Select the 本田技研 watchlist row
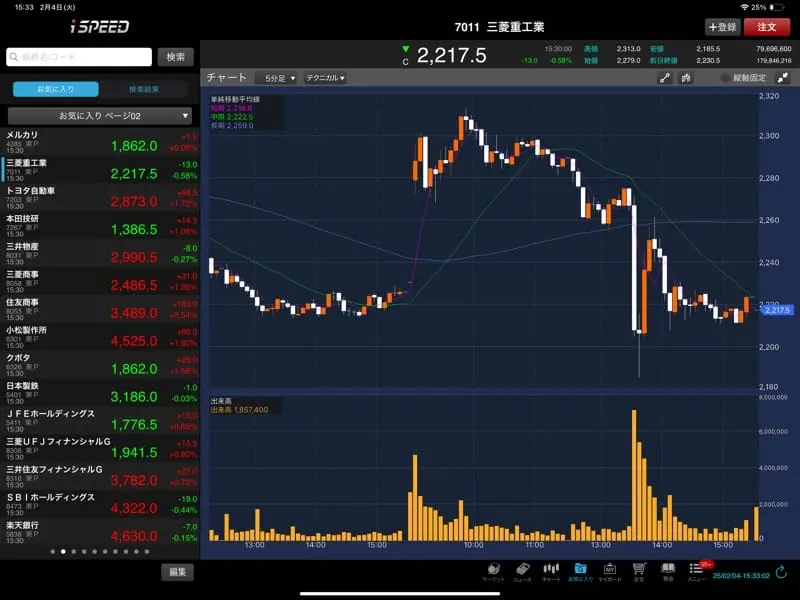The height and width of the screenshot is (600, 800). click(x=99, y=226)
